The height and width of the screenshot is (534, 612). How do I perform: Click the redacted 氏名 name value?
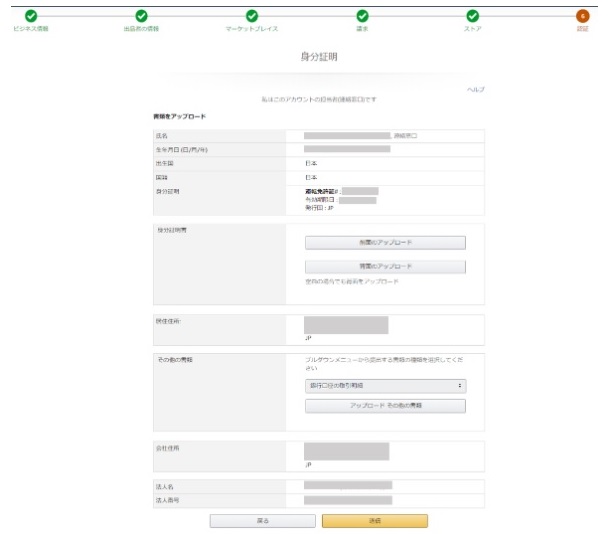(x=346, y=135)
